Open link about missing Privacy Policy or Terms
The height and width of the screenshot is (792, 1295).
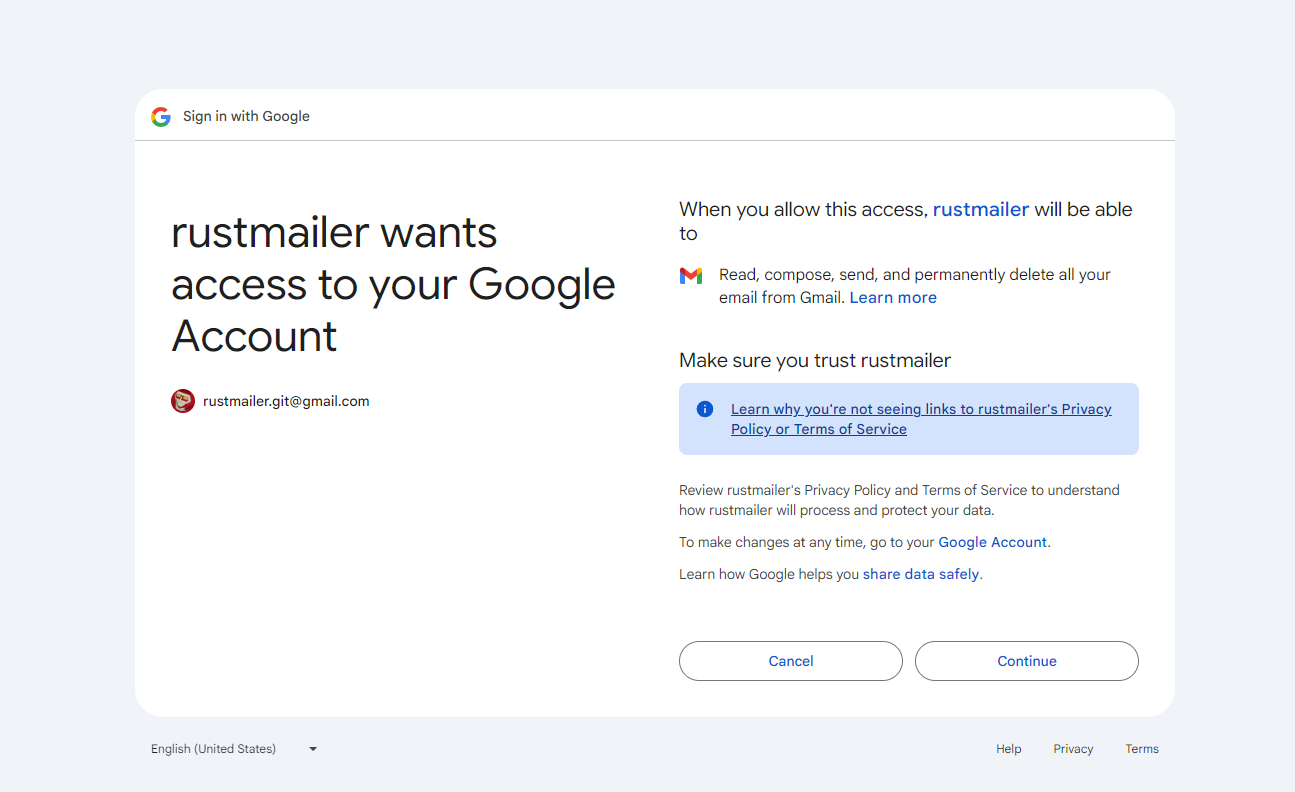point(921,419)
